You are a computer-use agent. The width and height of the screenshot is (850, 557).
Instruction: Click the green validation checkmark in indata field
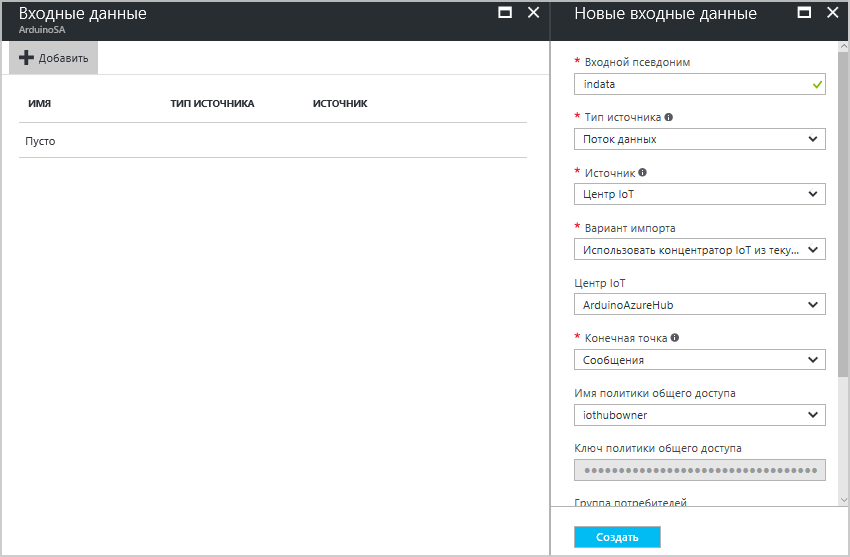(x=817, y=85)
